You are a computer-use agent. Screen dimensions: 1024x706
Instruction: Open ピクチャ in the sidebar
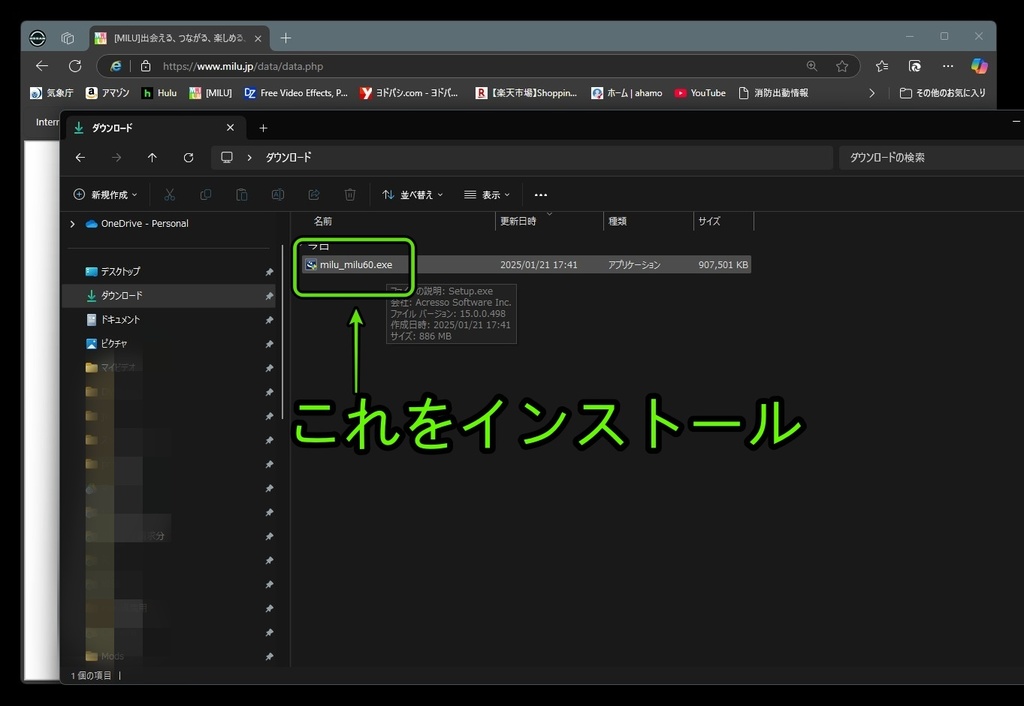click(x=106, y=344)
